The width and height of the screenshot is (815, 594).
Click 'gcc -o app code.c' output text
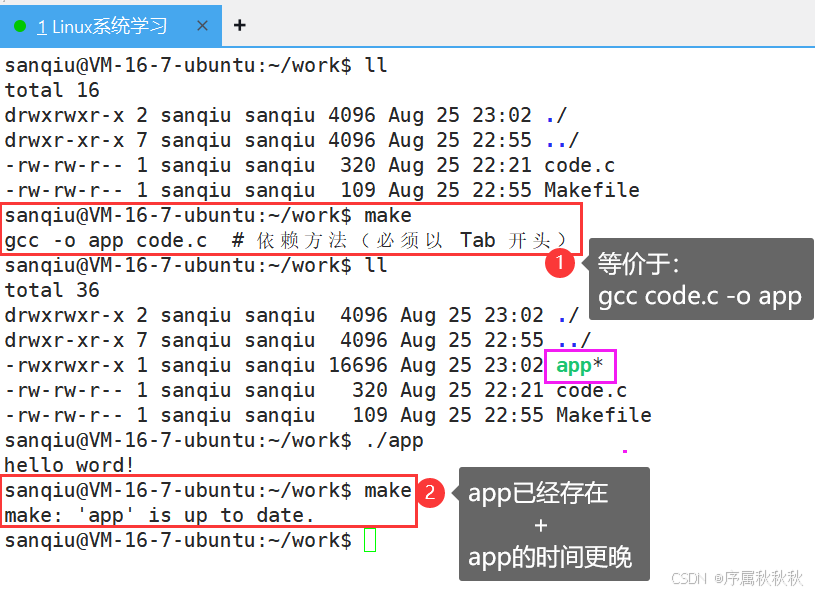[x=106, y=241]
